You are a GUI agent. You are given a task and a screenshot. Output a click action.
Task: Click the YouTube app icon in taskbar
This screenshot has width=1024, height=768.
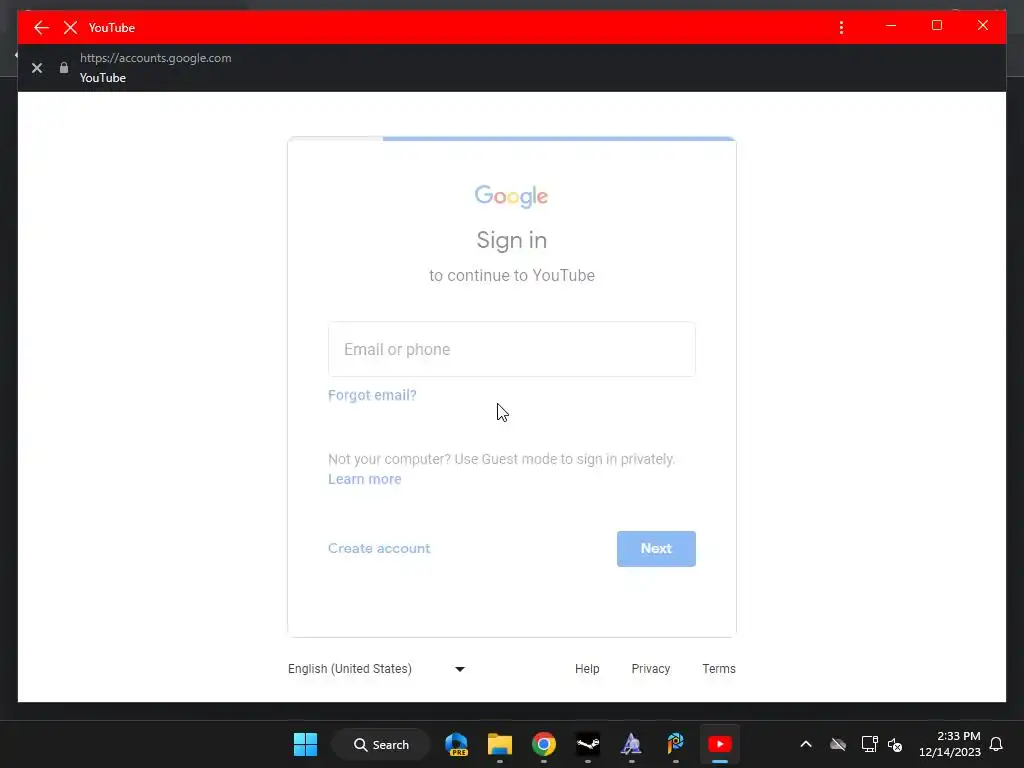tap(720, 744)
